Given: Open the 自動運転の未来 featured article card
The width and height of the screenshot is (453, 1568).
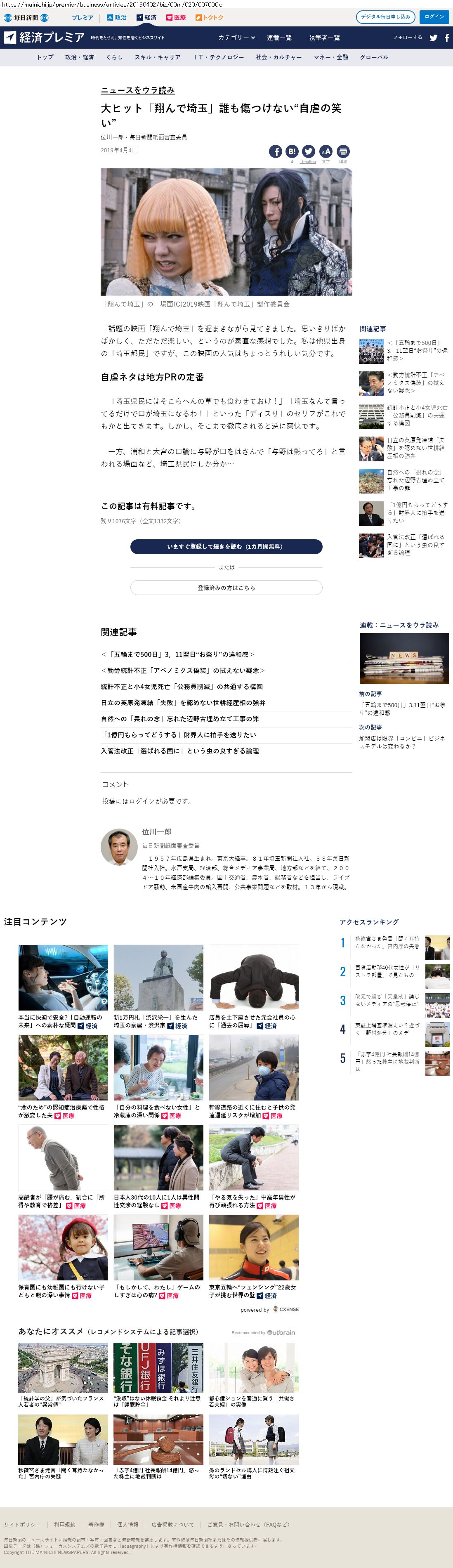Looking at the screenshot, I should tap(63, 987).
